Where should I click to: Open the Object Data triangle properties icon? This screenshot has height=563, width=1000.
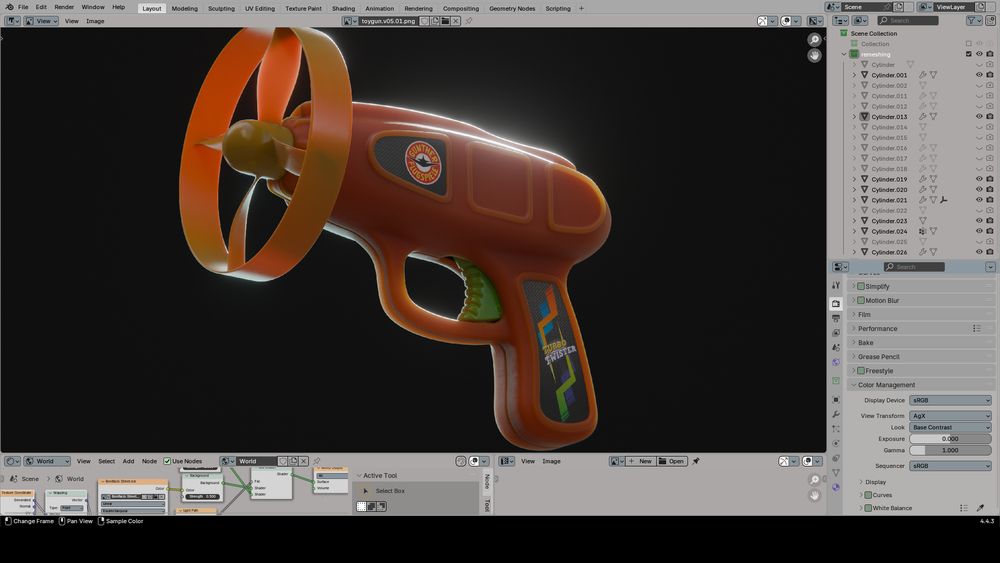pos(836,472)
